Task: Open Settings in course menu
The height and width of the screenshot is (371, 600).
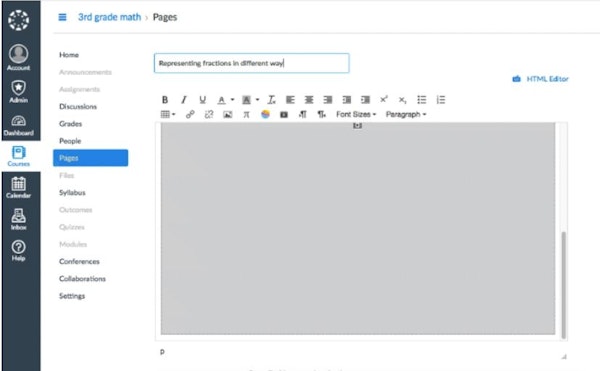Action: click(72, 296)
